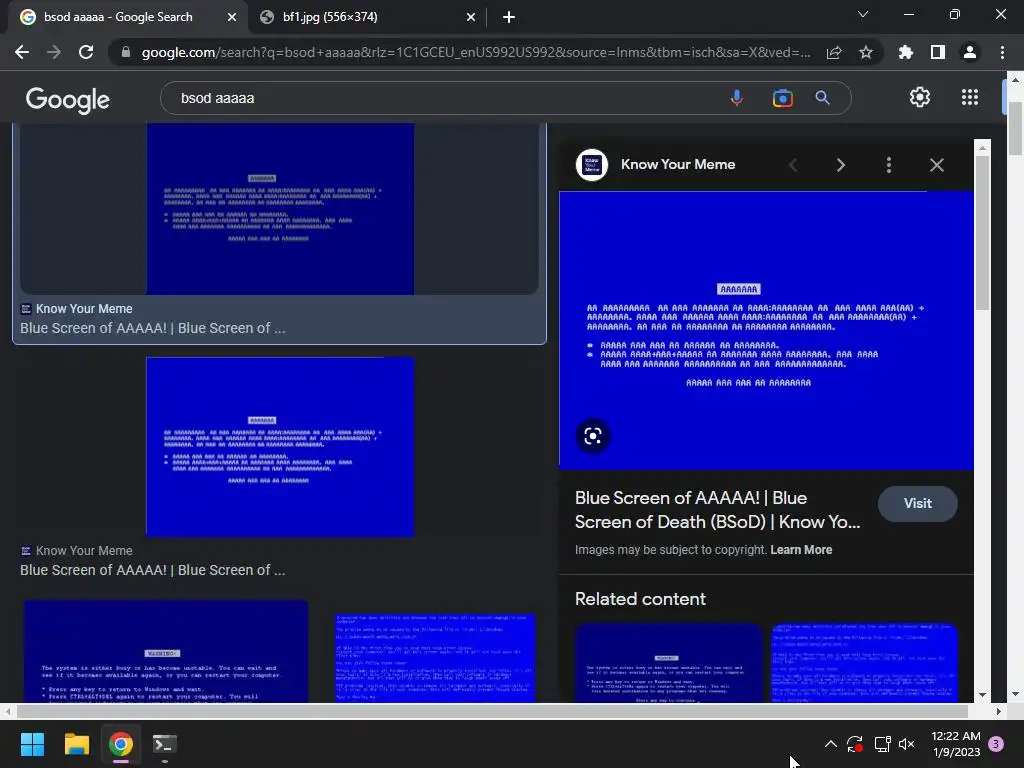Image resolution: width=1024 pixels, height=768 pixels.
Task: Open Blue Screen of AAAAA! preview title link
Action: coord(717,510)
